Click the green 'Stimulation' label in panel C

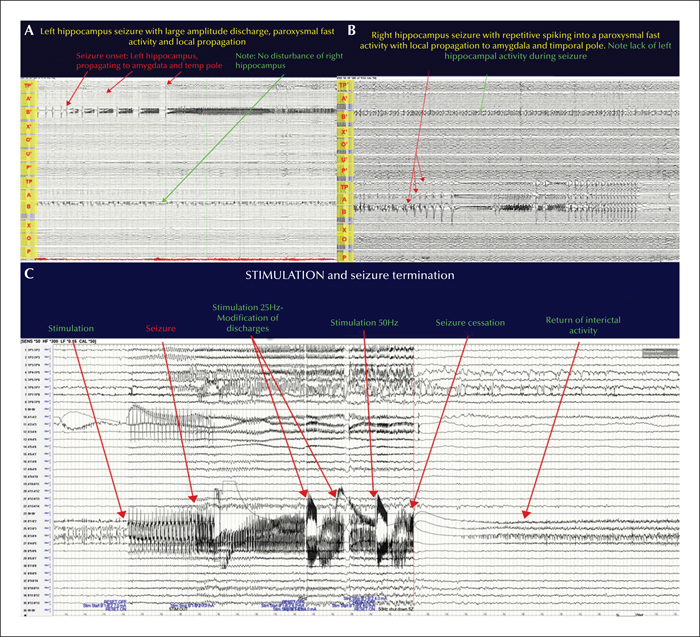click(71, 328)
